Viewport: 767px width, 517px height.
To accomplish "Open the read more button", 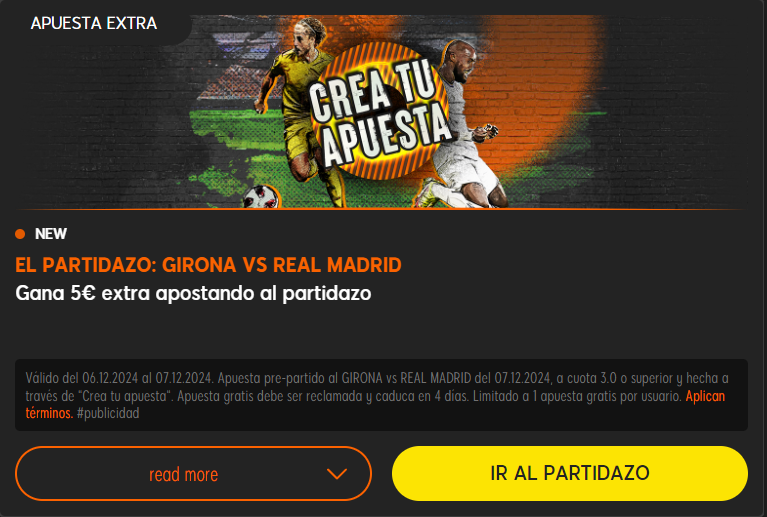I will [193, 473].
